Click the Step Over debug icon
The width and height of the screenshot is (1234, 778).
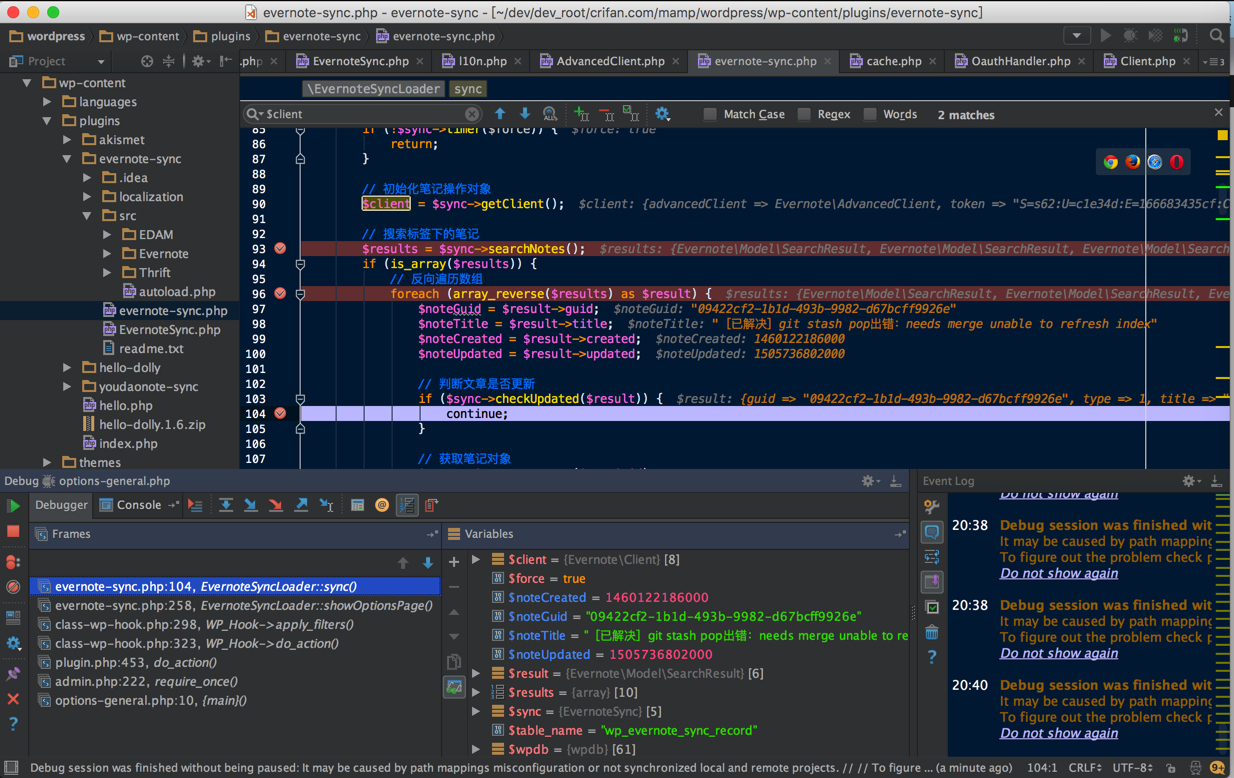226,506
